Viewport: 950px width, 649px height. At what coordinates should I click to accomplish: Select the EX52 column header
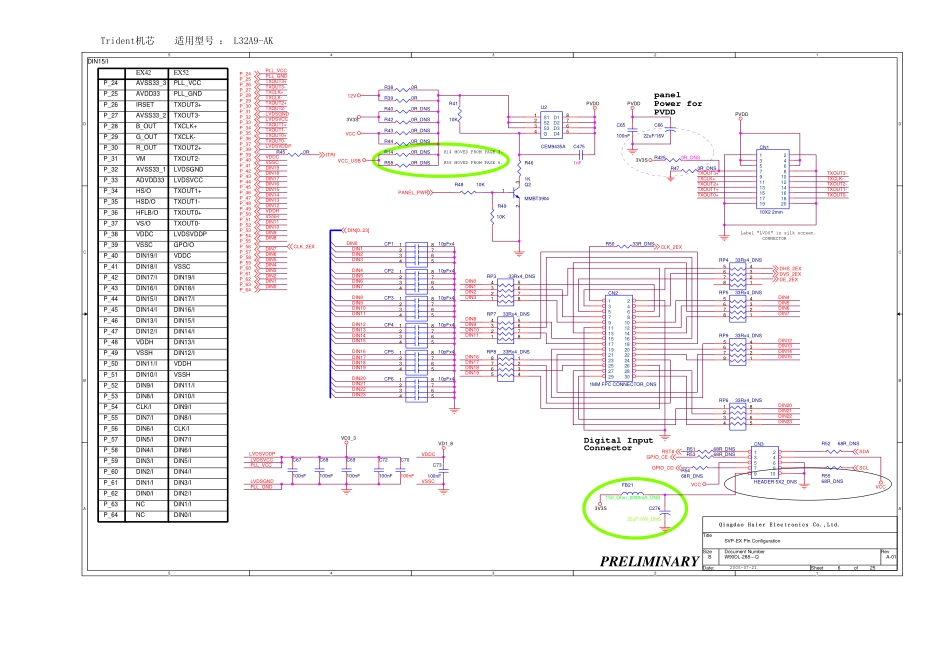[180, 73]
